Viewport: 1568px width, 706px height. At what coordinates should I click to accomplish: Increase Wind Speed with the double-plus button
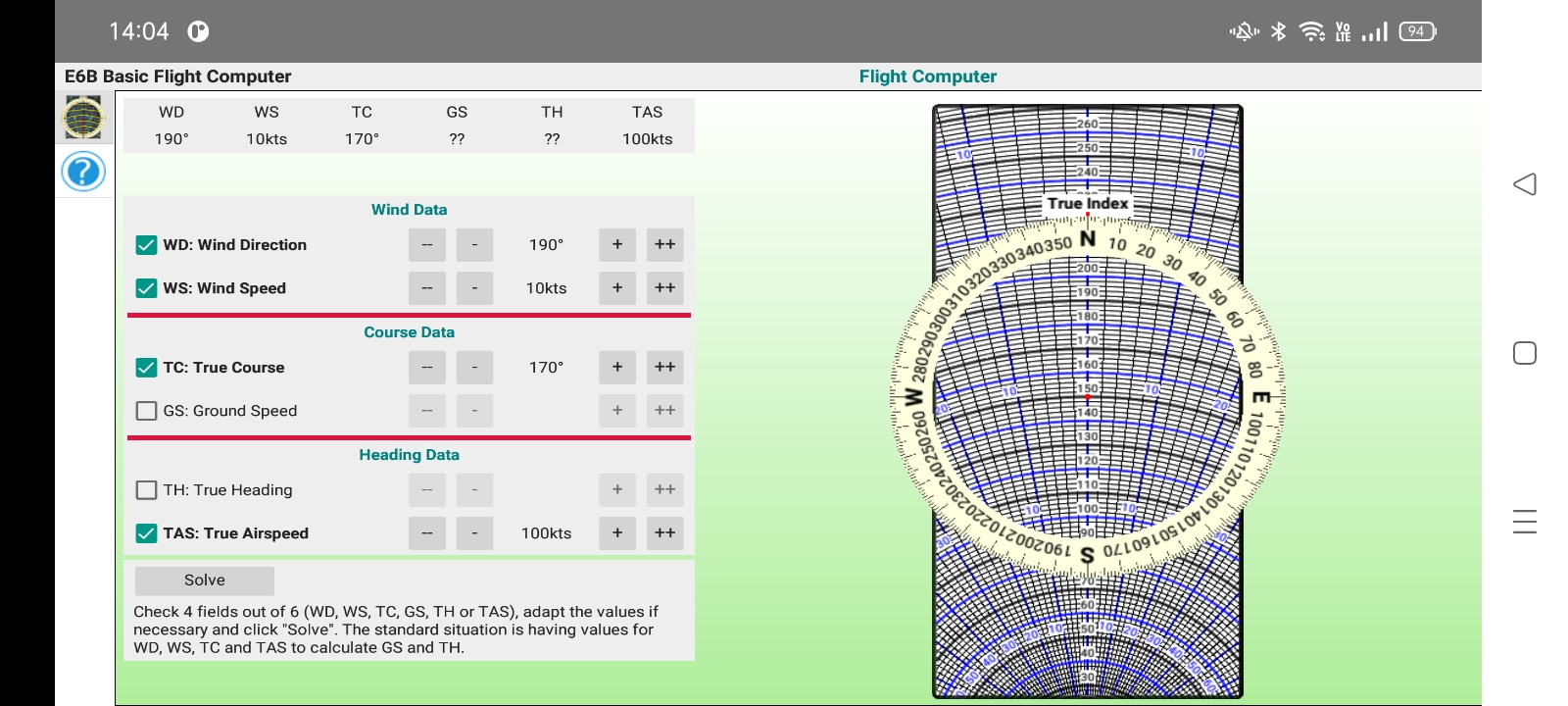coord(665,288)
